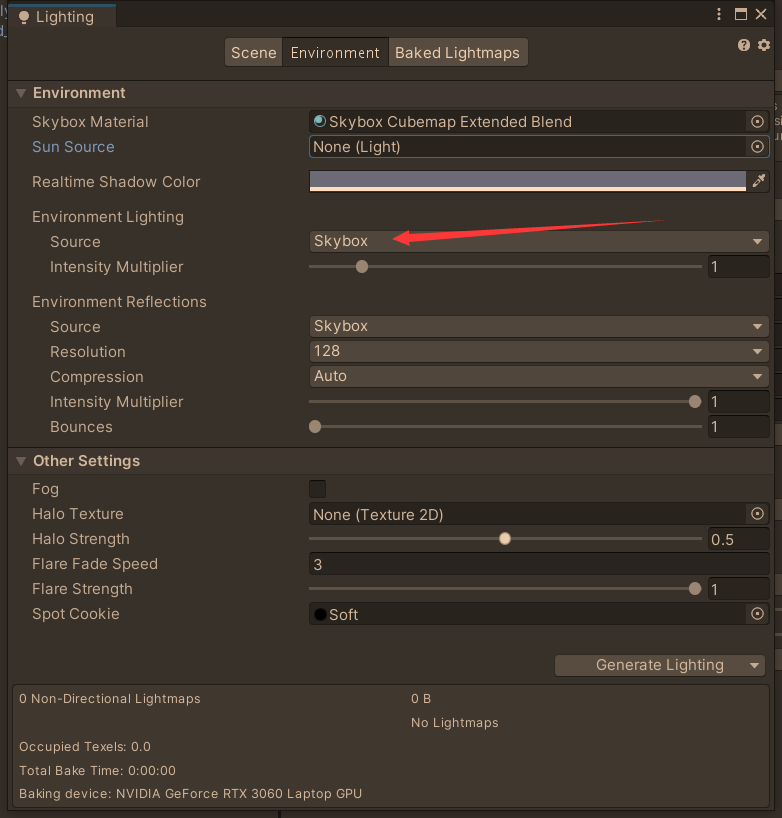Open the Environment Lighting Source dropdown
The image size is (782, 818).
pos(540,241)
